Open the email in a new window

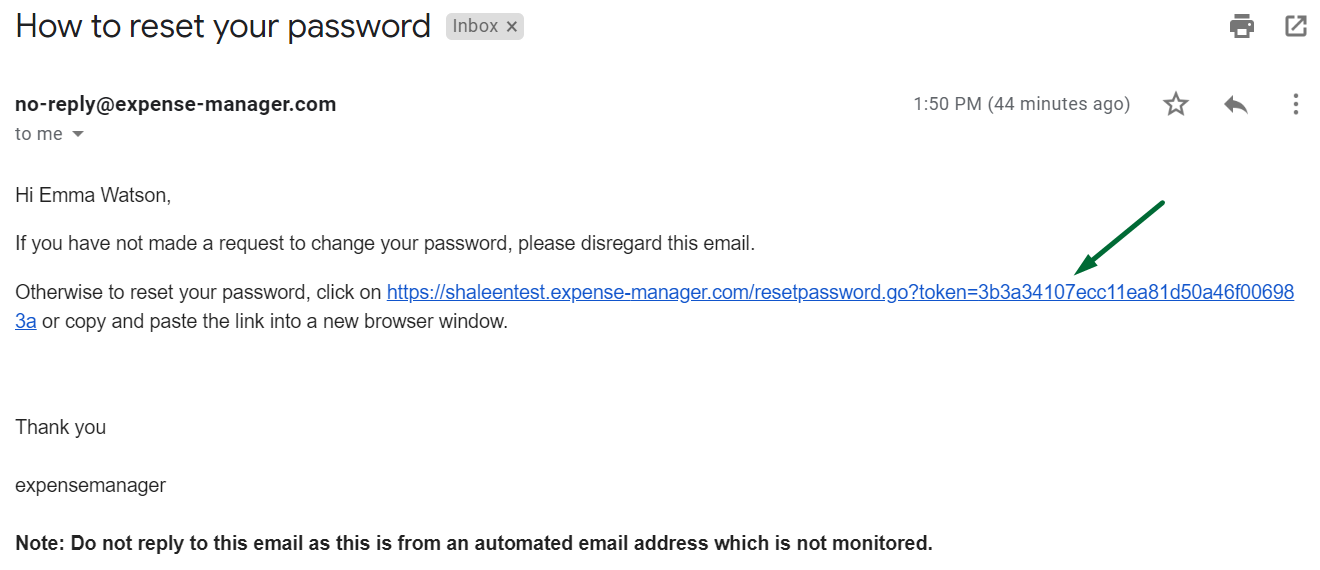pyautogui.click(x=1296, y=26)
